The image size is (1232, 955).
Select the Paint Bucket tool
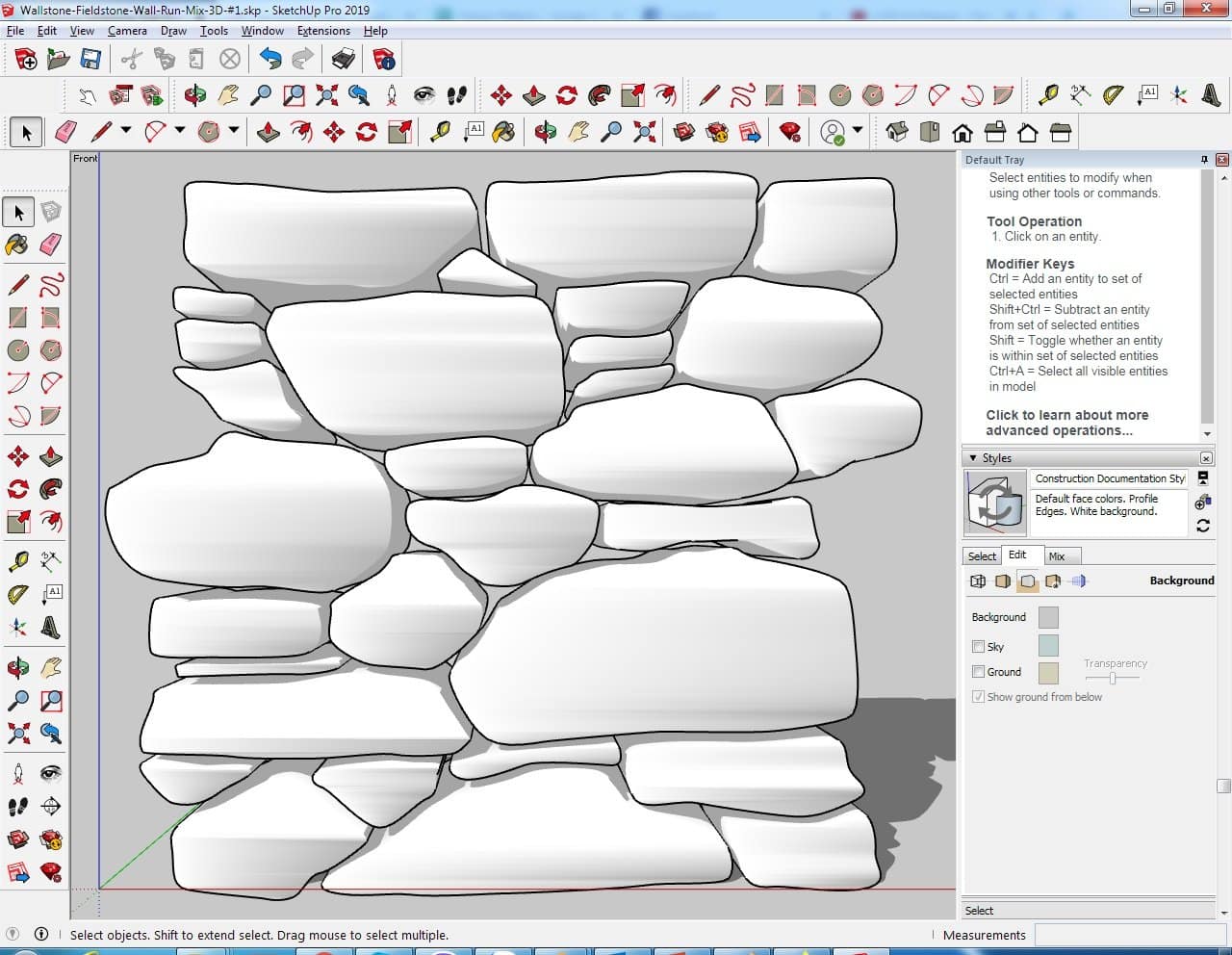(17, 245)
